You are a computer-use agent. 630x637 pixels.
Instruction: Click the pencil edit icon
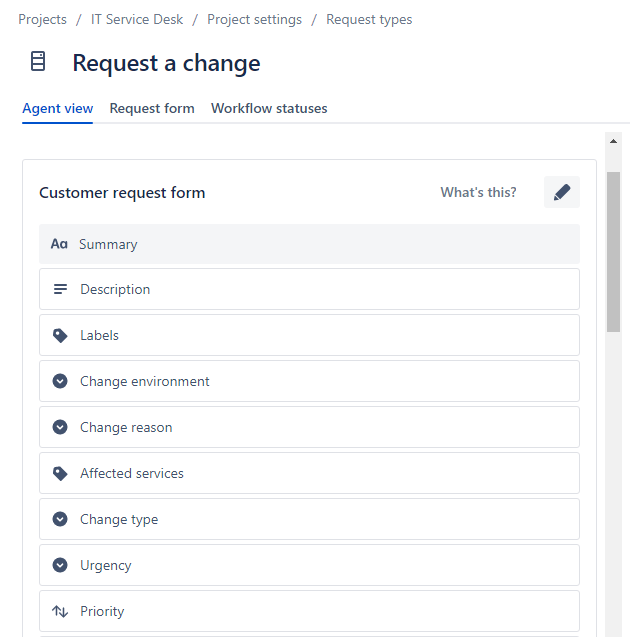561,192
